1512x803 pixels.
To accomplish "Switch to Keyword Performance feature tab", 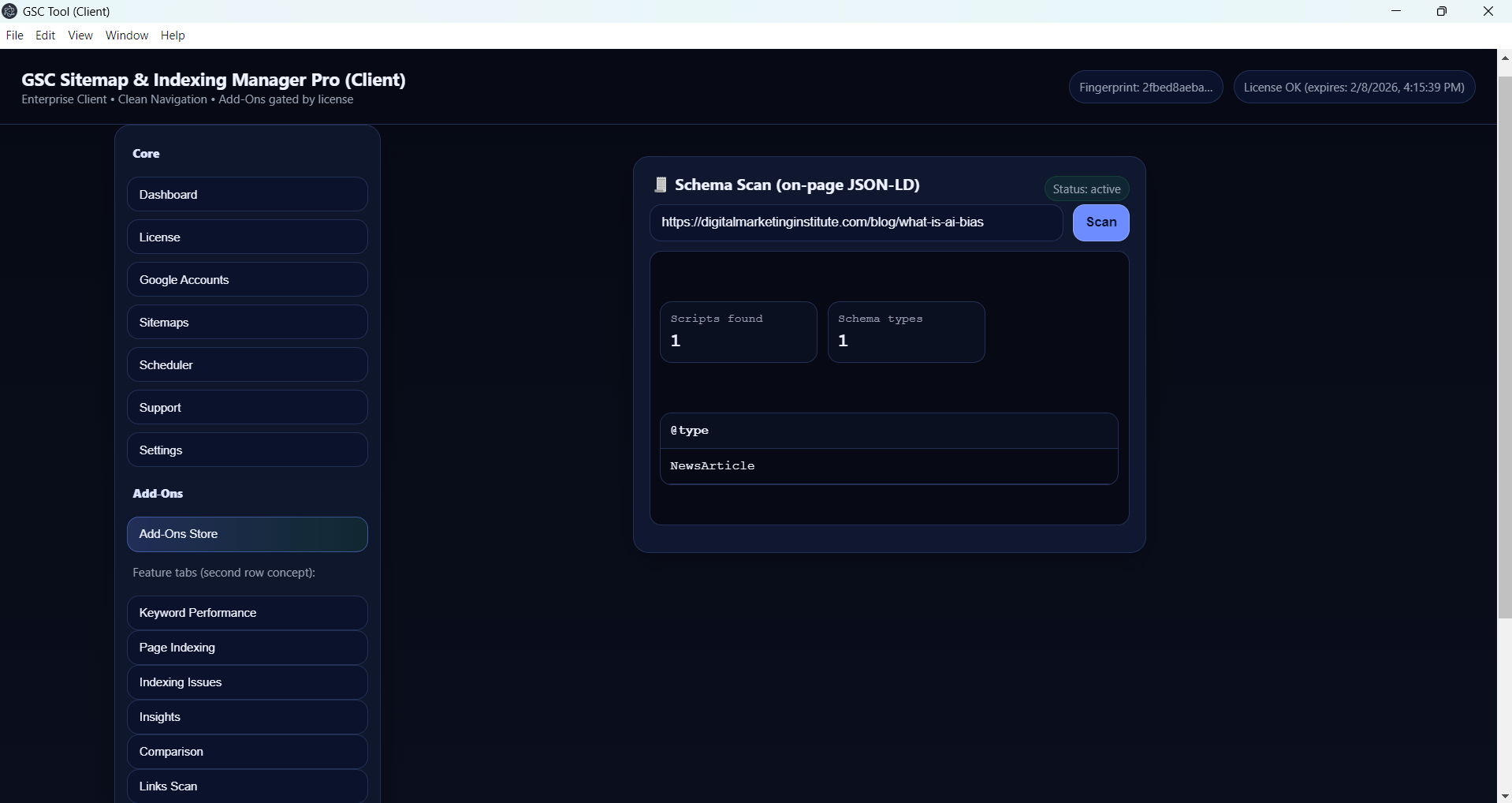I will click(247, 613).
